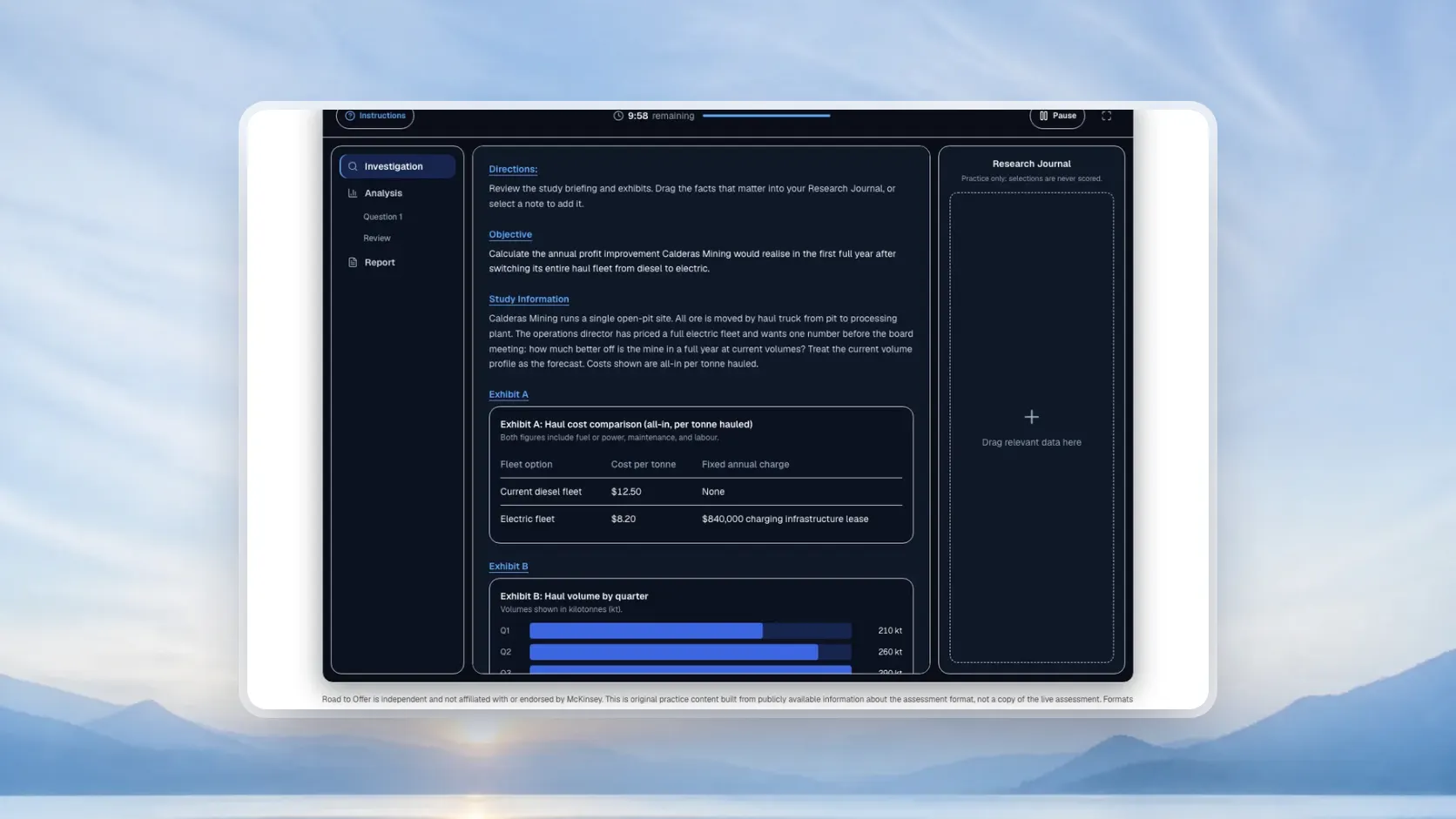Screen dimensions: 1456x819
Task: Toggle fullscreen mode icon
Action: click(1106, 116)
